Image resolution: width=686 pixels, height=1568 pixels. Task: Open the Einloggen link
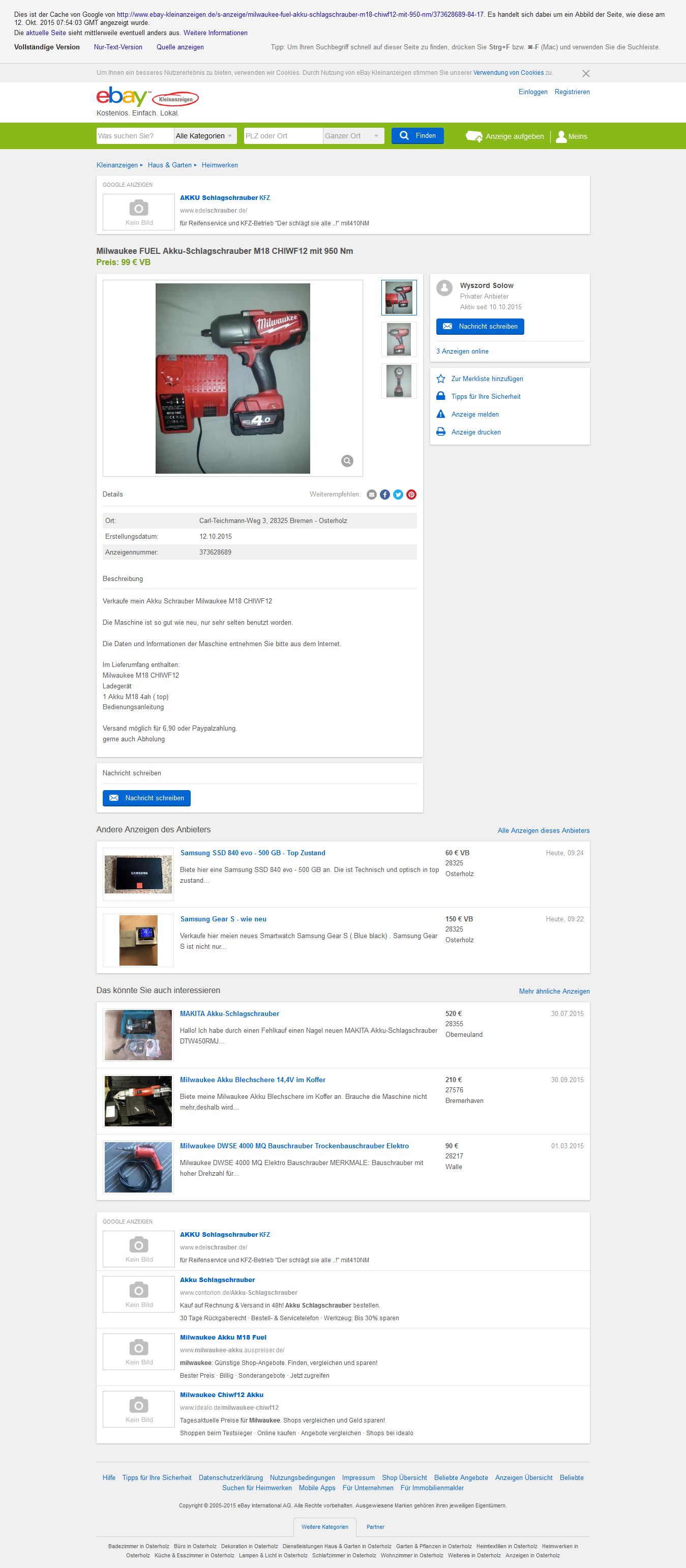click(533, 92)
